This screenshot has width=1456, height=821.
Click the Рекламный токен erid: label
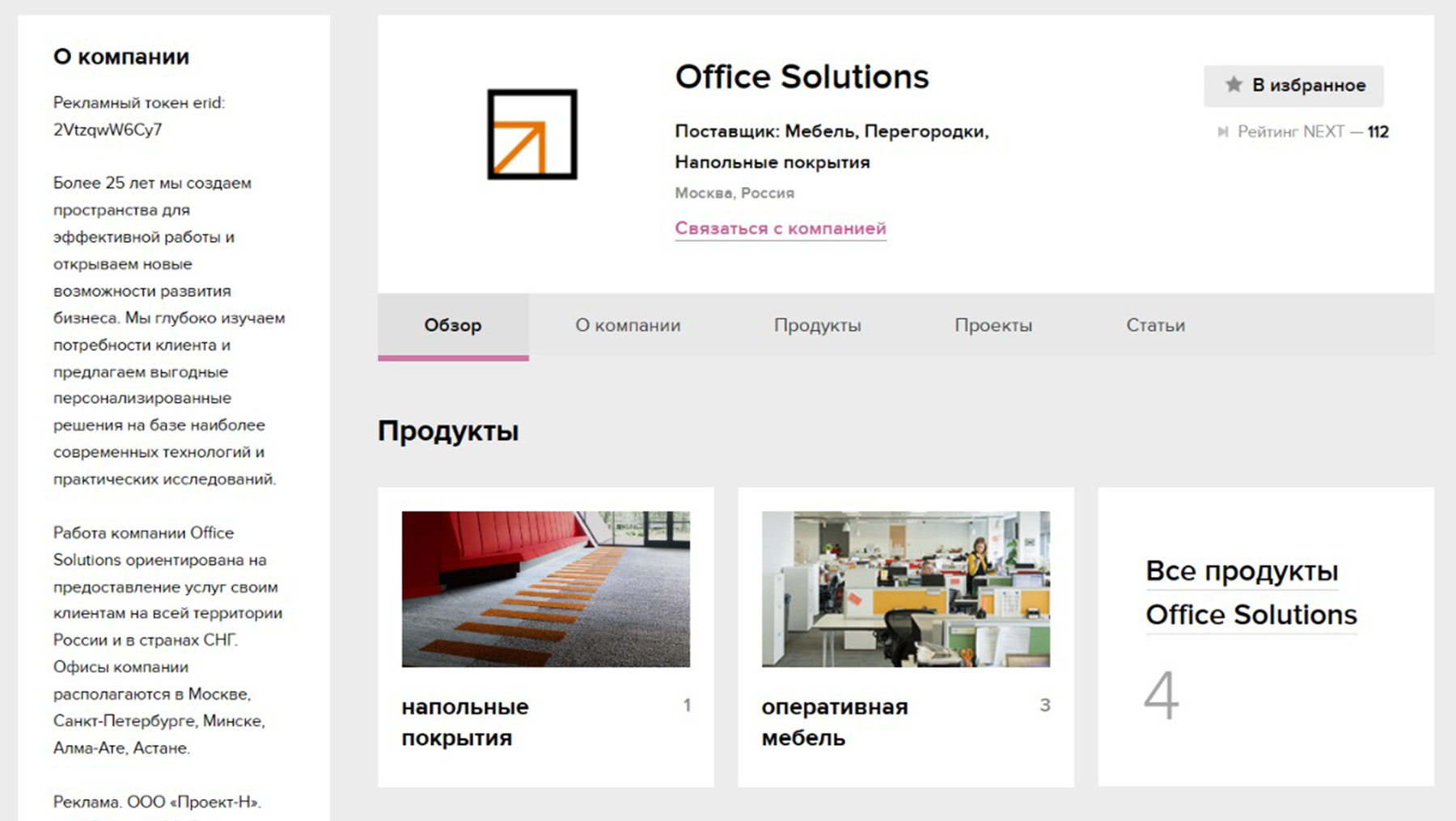(139, 103)
